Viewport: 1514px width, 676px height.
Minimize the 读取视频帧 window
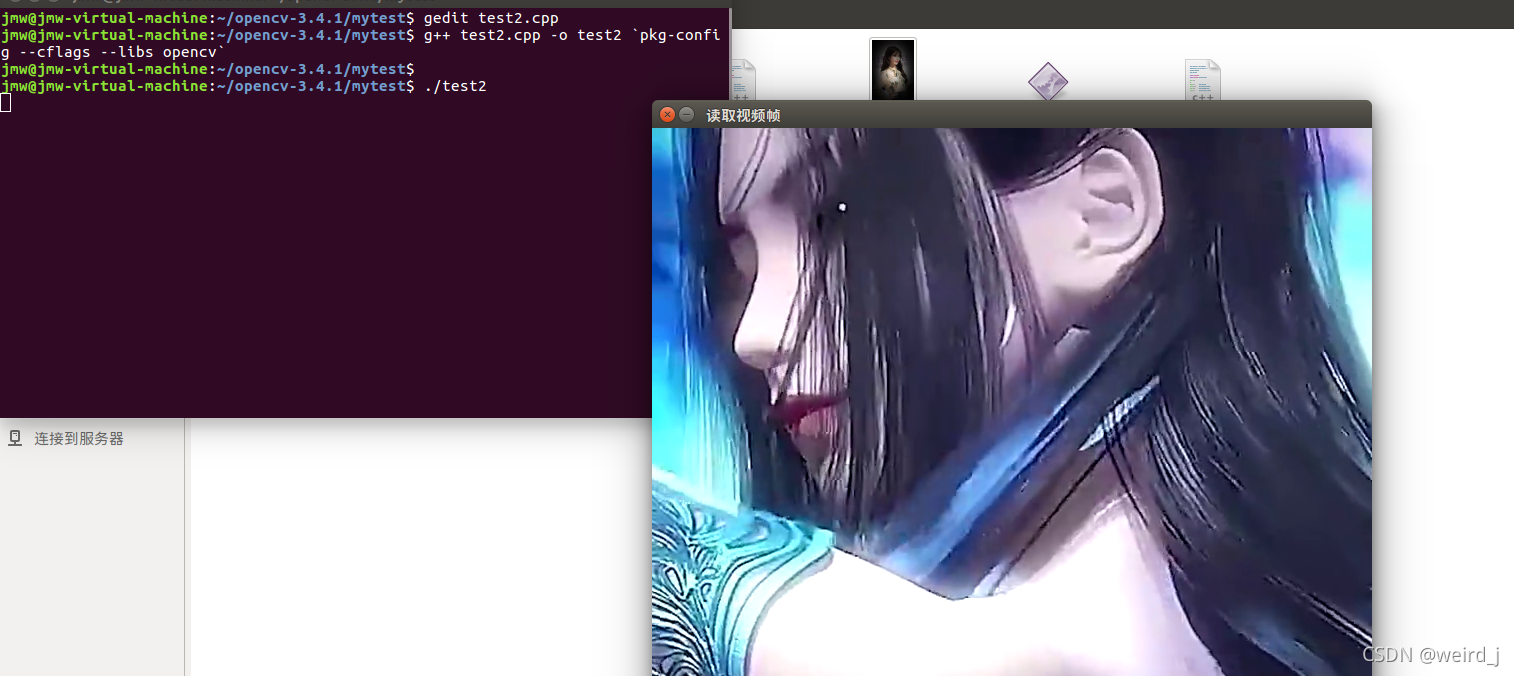coord(687,115)
